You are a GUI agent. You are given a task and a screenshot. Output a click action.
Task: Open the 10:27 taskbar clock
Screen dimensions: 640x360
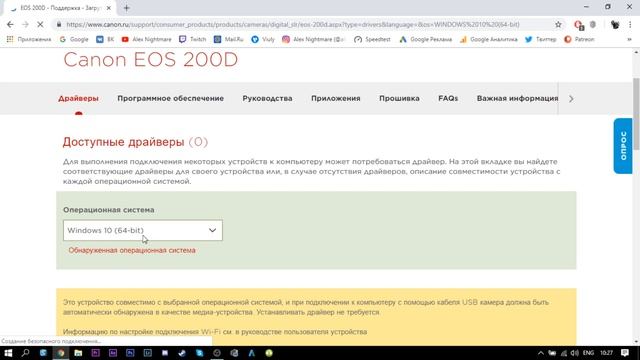pos(607,353)
